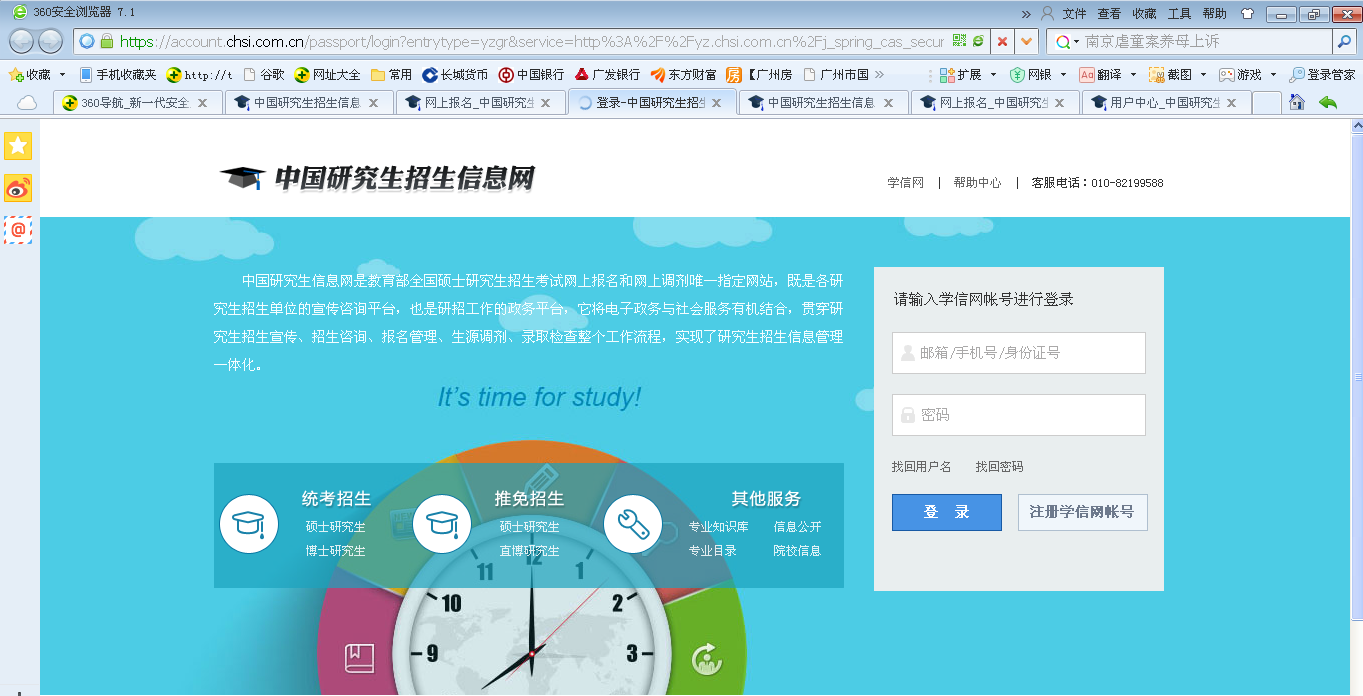Click the browser Forward arrow button
The height and width of the screenshot is (696, 1363).
[50, 41]
